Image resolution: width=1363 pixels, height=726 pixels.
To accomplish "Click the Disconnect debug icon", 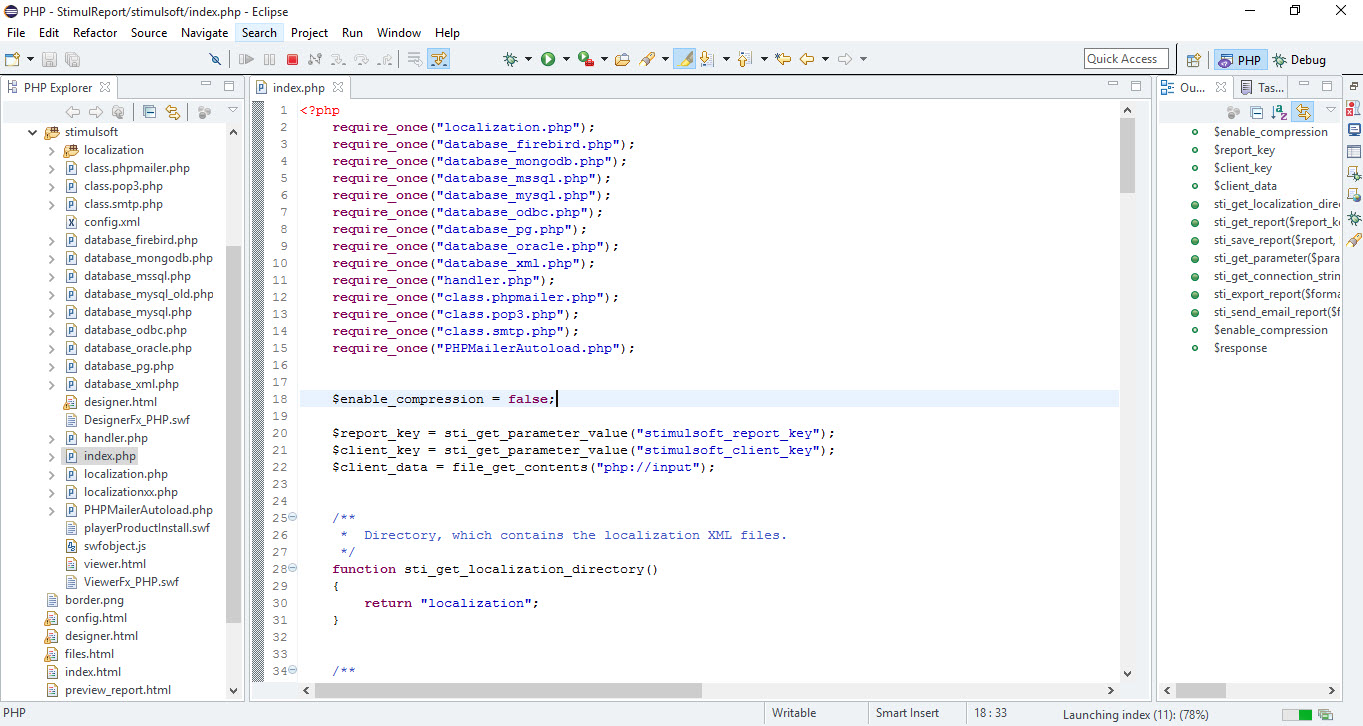I will (315, 59).
